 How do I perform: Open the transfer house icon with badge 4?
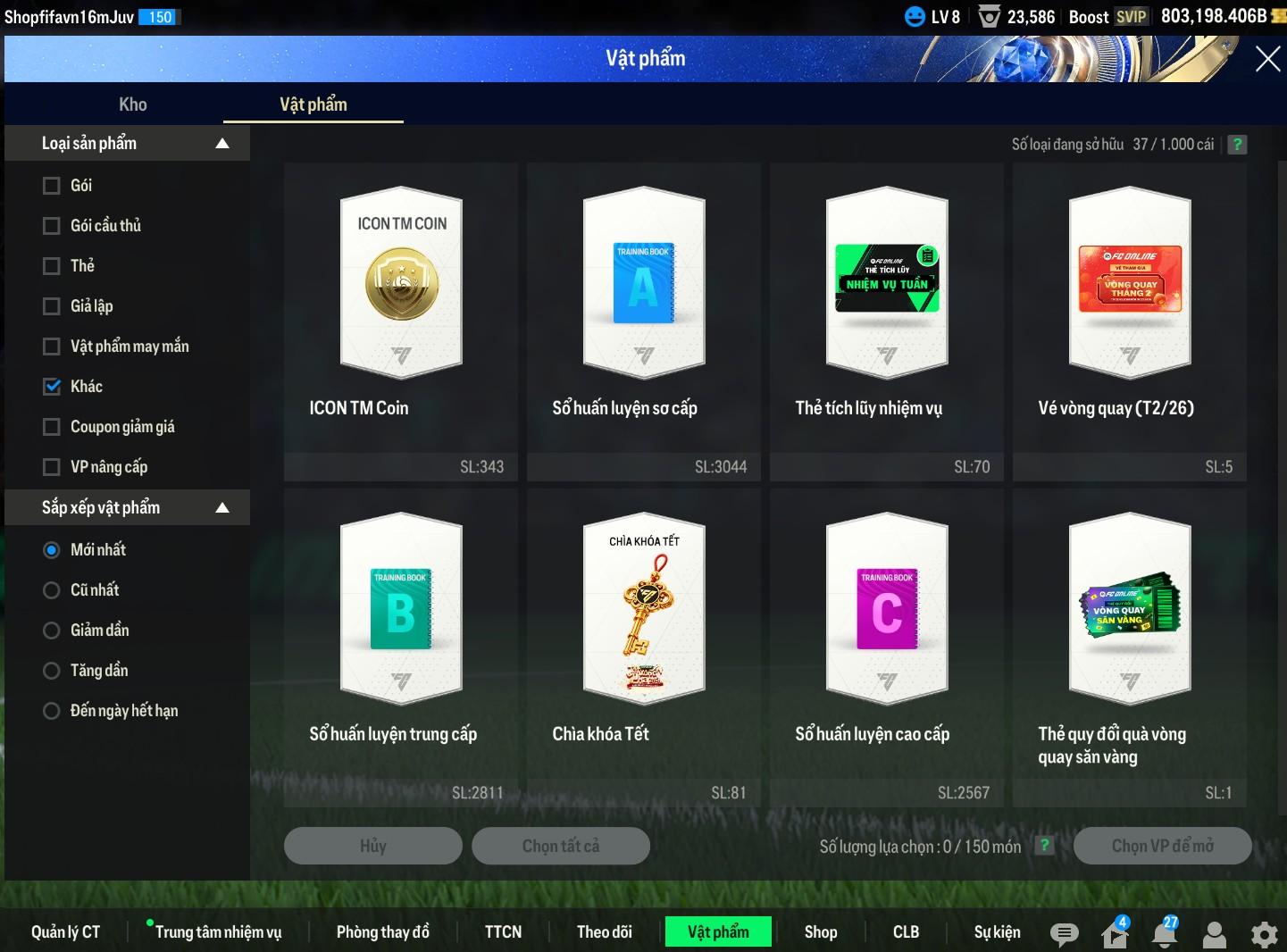pyautogui.click(x=1115, y=933)
